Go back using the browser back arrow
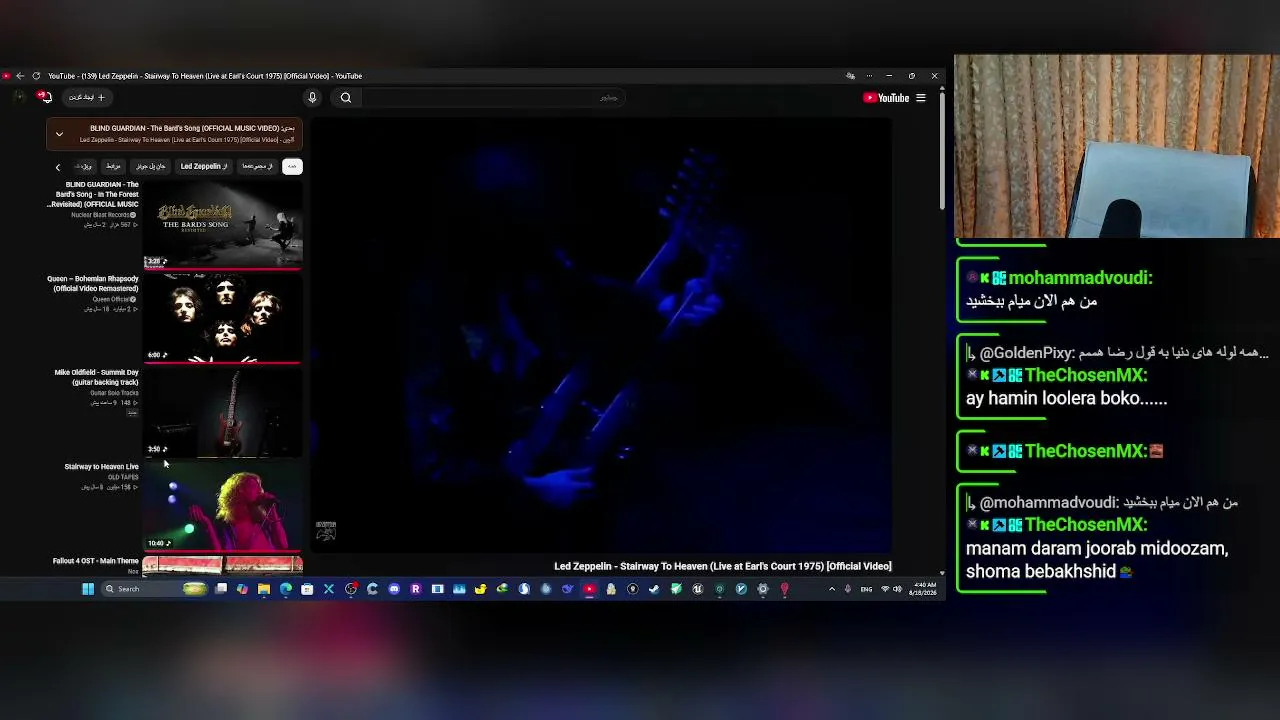Screen dimensions: 1280x720 pos(19,76)
